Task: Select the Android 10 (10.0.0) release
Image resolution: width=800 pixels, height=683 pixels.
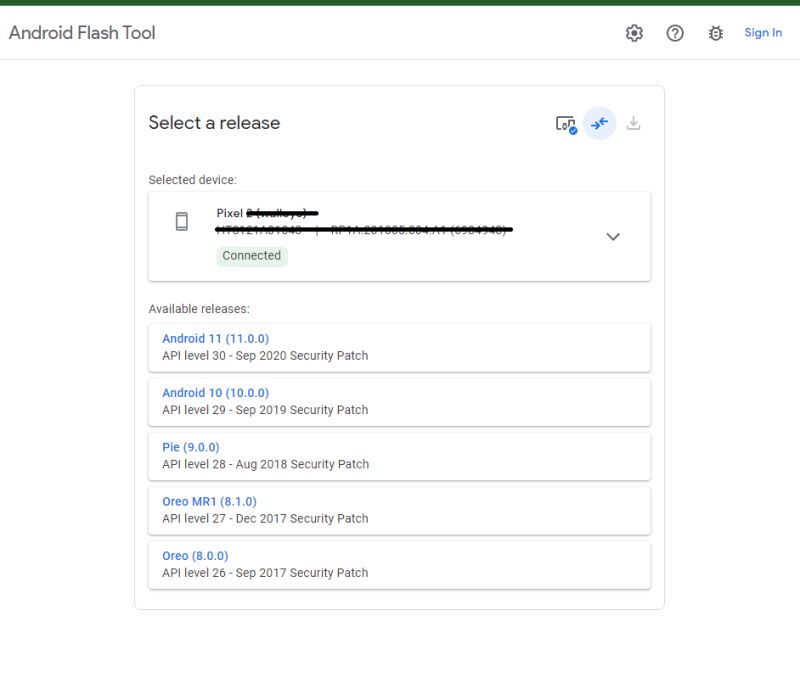Action: [399, 402]
